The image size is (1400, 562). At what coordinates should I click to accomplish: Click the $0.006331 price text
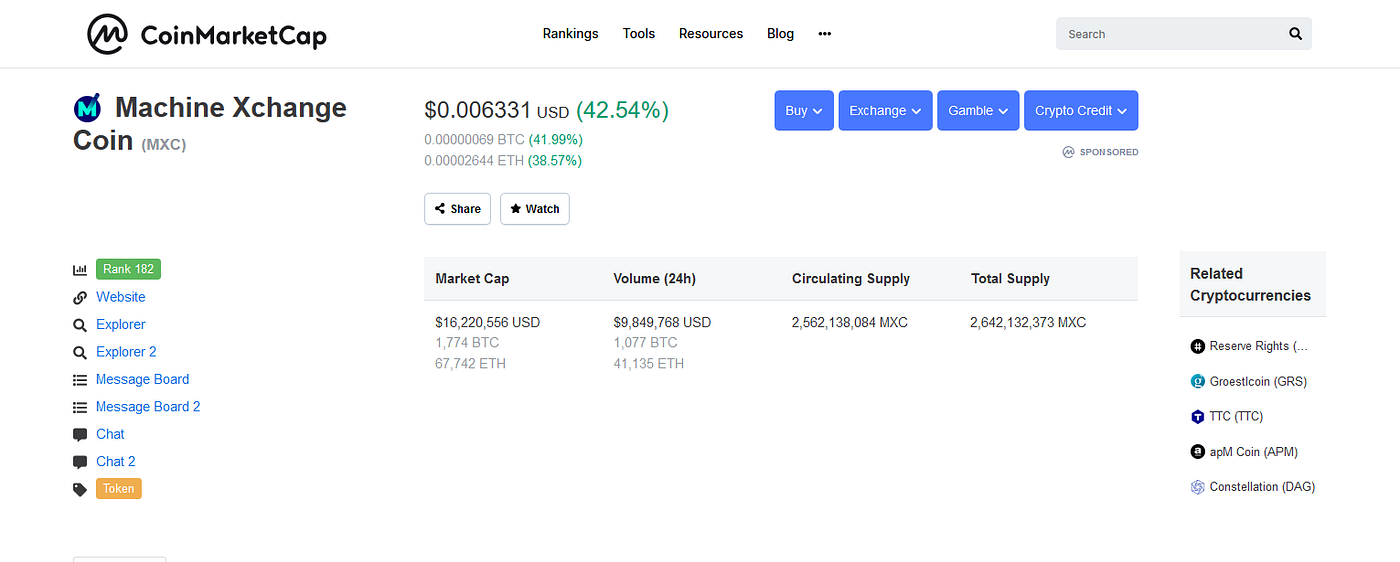(x=477, y=110)
